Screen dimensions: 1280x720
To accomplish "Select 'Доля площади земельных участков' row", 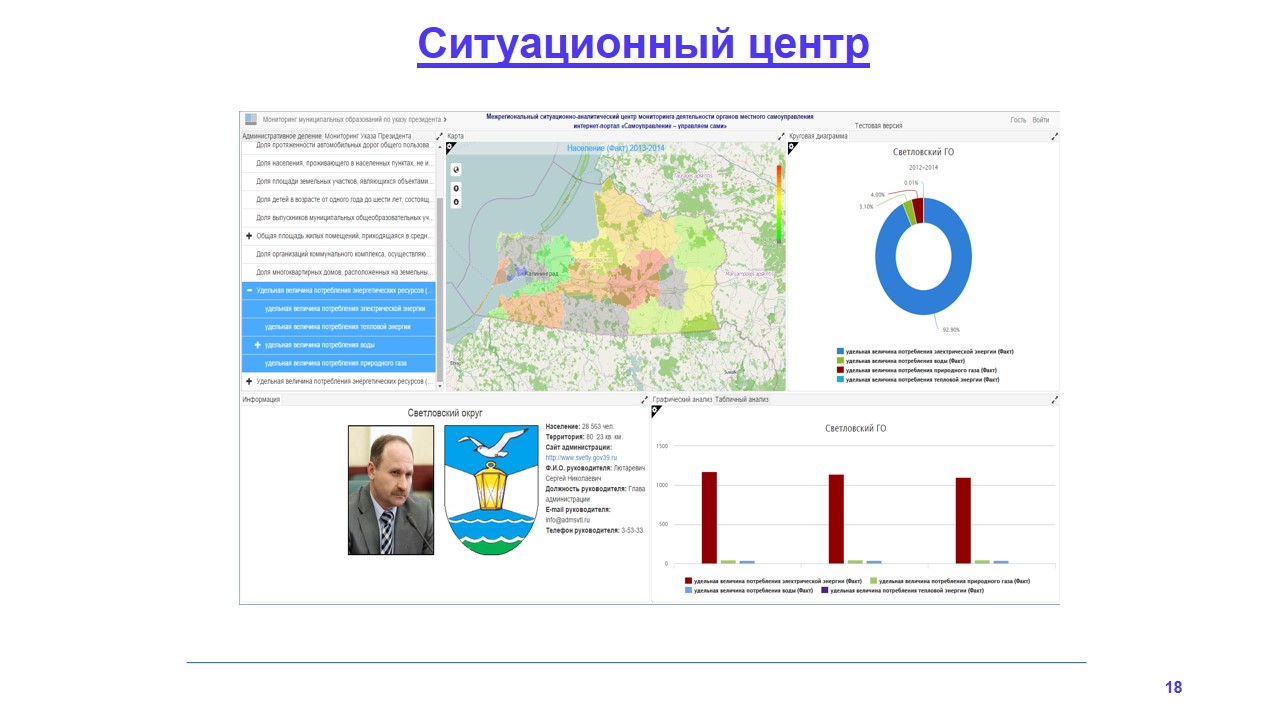I will coord(339,181).
